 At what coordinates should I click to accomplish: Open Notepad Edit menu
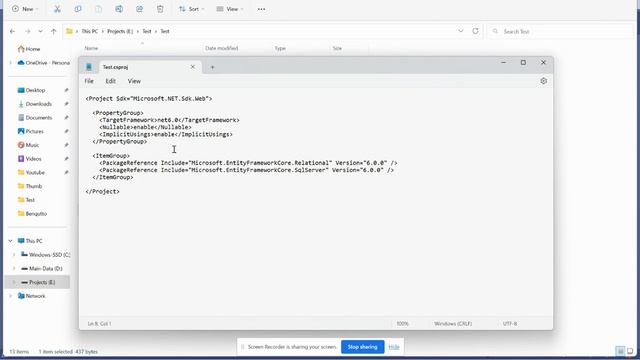[x=111, y=81]
